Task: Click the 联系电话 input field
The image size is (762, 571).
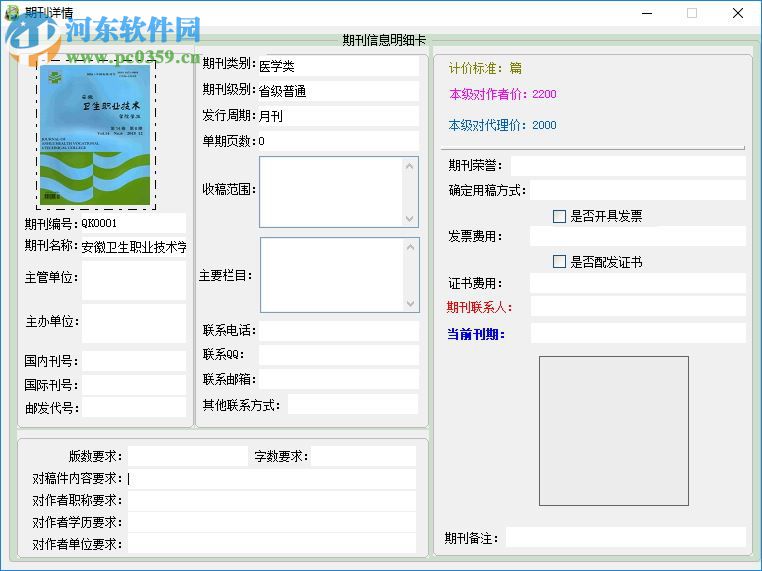Action: (339, 331)
